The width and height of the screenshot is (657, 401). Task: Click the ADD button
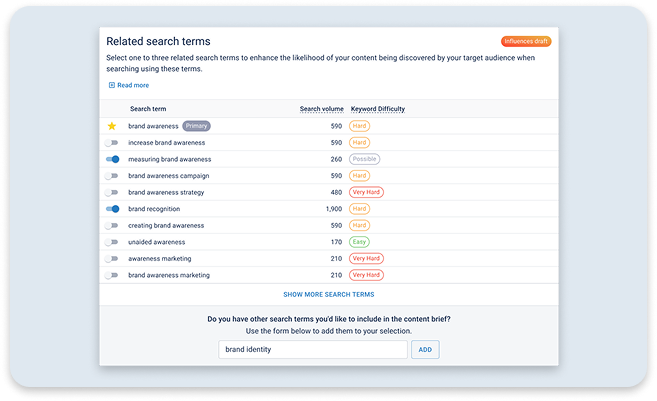click(425, 349)
